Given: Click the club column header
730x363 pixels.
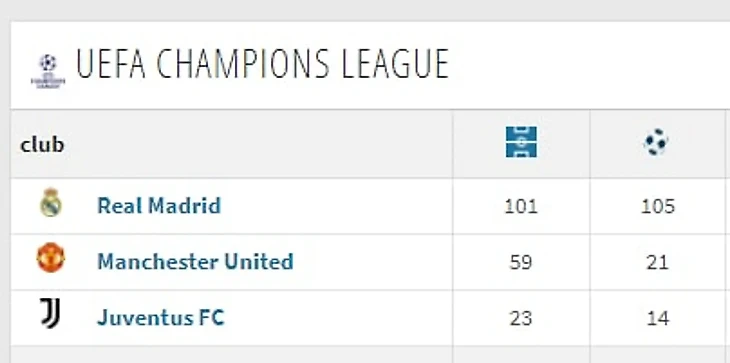Looking at the screenshot, I should click(42, 145).
